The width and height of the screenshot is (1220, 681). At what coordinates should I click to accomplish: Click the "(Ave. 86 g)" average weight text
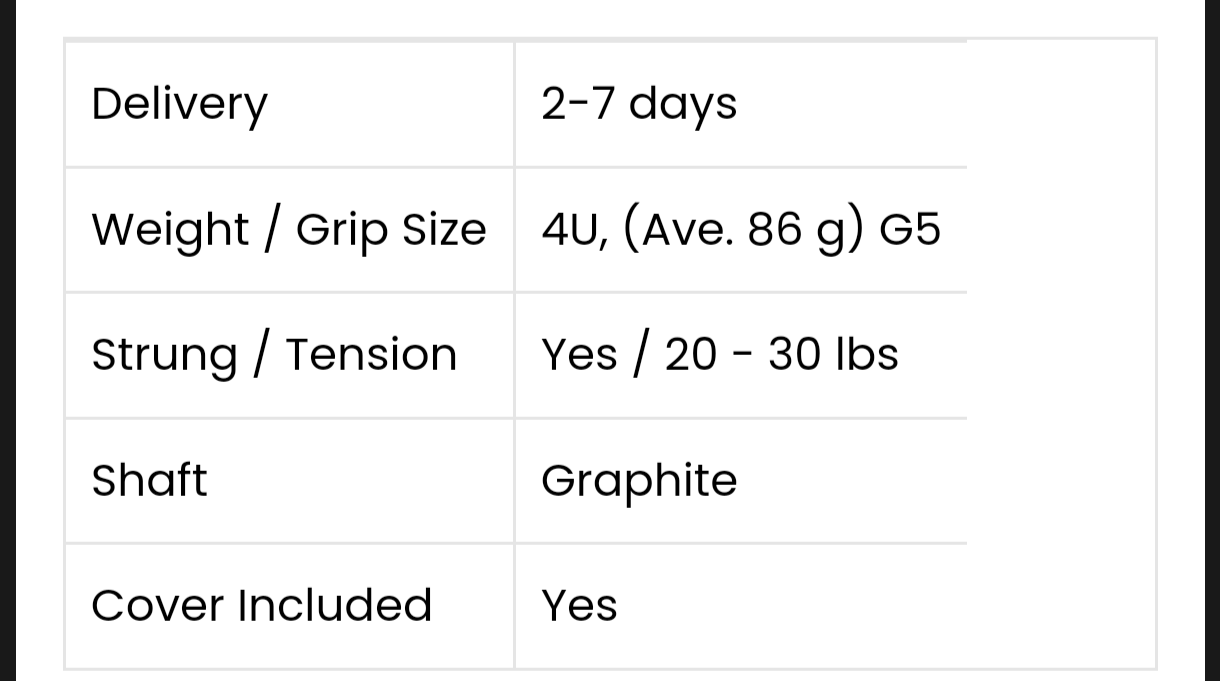742,230
